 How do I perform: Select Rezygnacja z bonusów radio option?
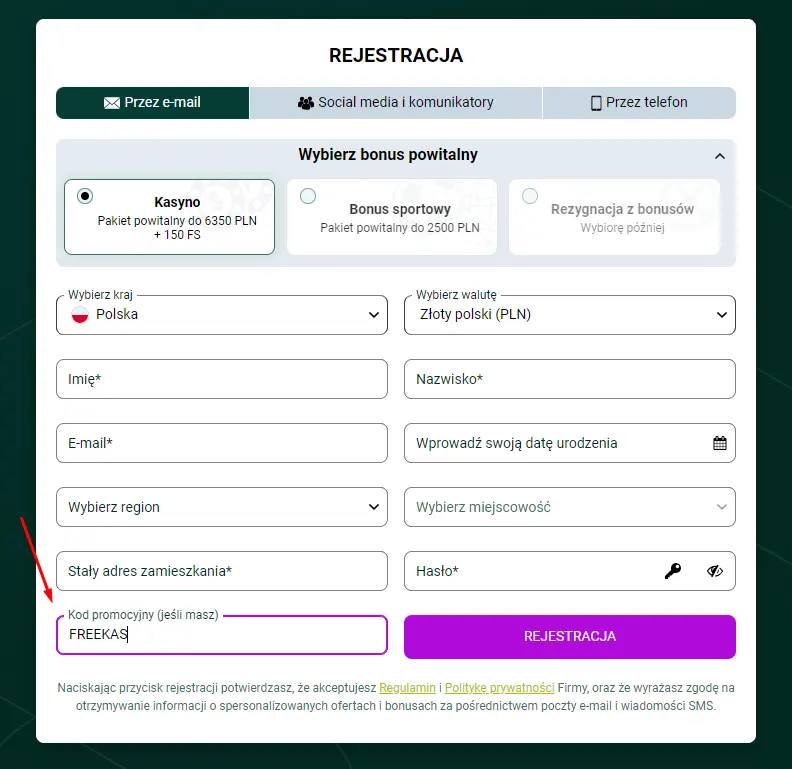point(530,196)
